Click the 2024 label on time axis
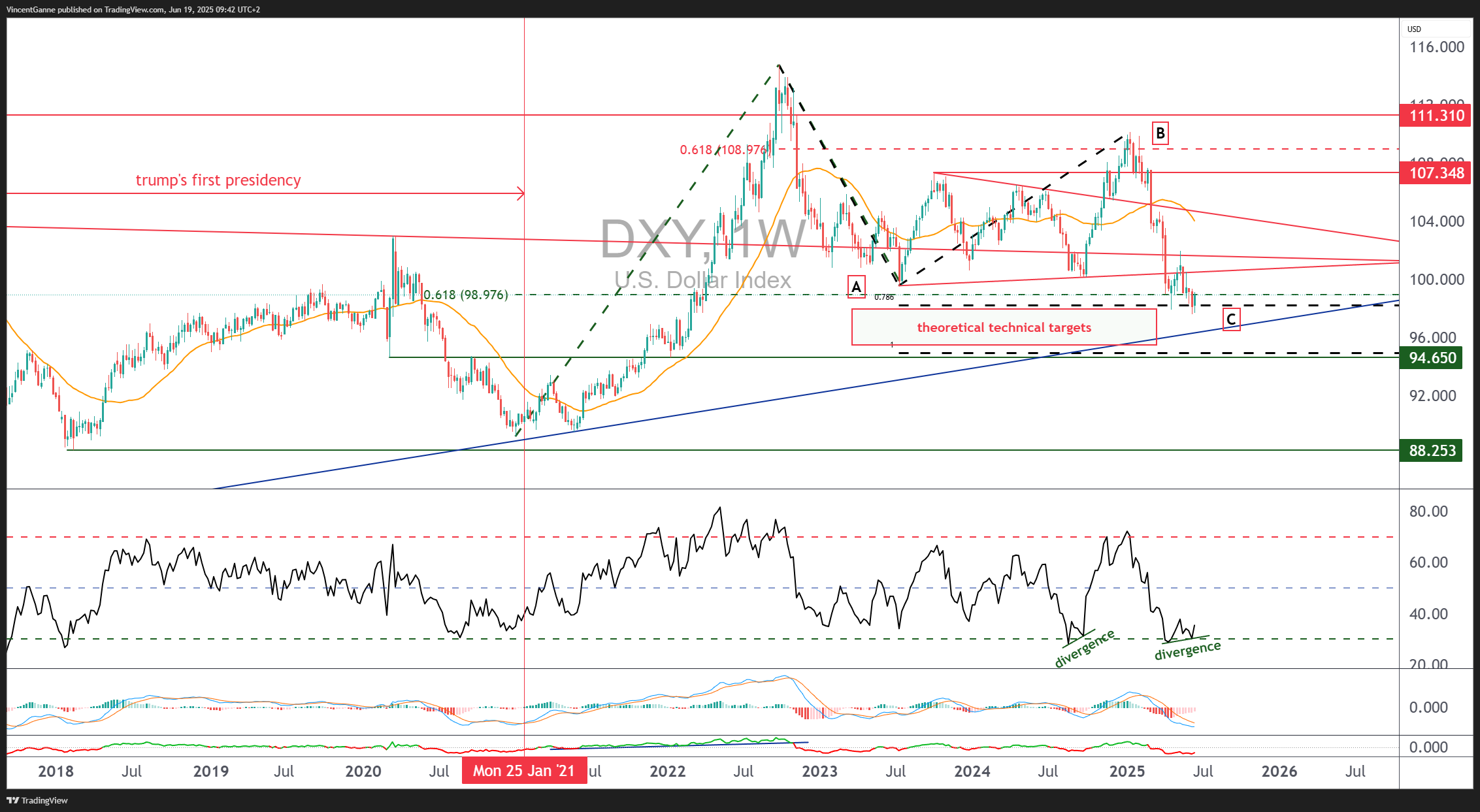1480x812 pixels. click(x=972, y=771)
